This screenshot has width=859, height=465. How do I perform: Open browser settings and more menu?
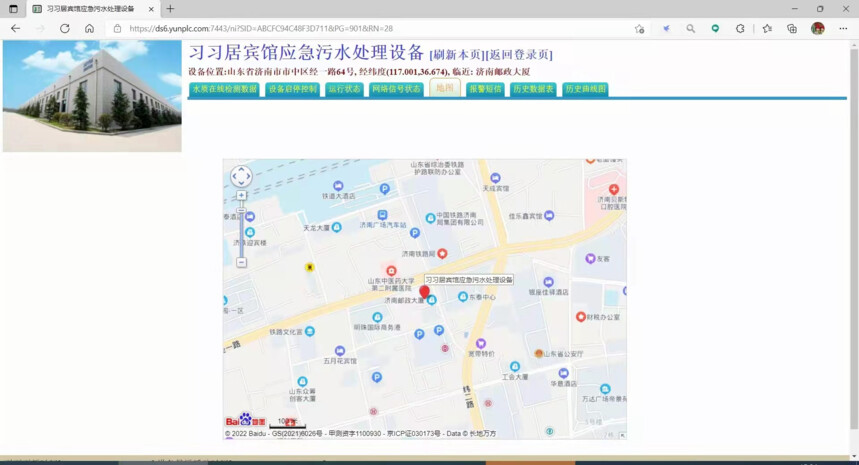[x=843, y=28]
